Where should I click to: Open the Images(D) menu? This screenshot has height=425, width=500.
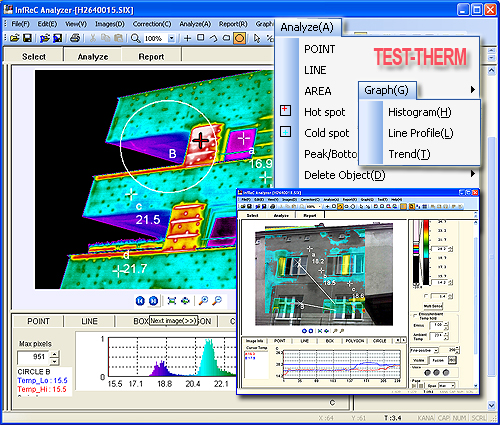pyautogui.click(x=110, y=24)
